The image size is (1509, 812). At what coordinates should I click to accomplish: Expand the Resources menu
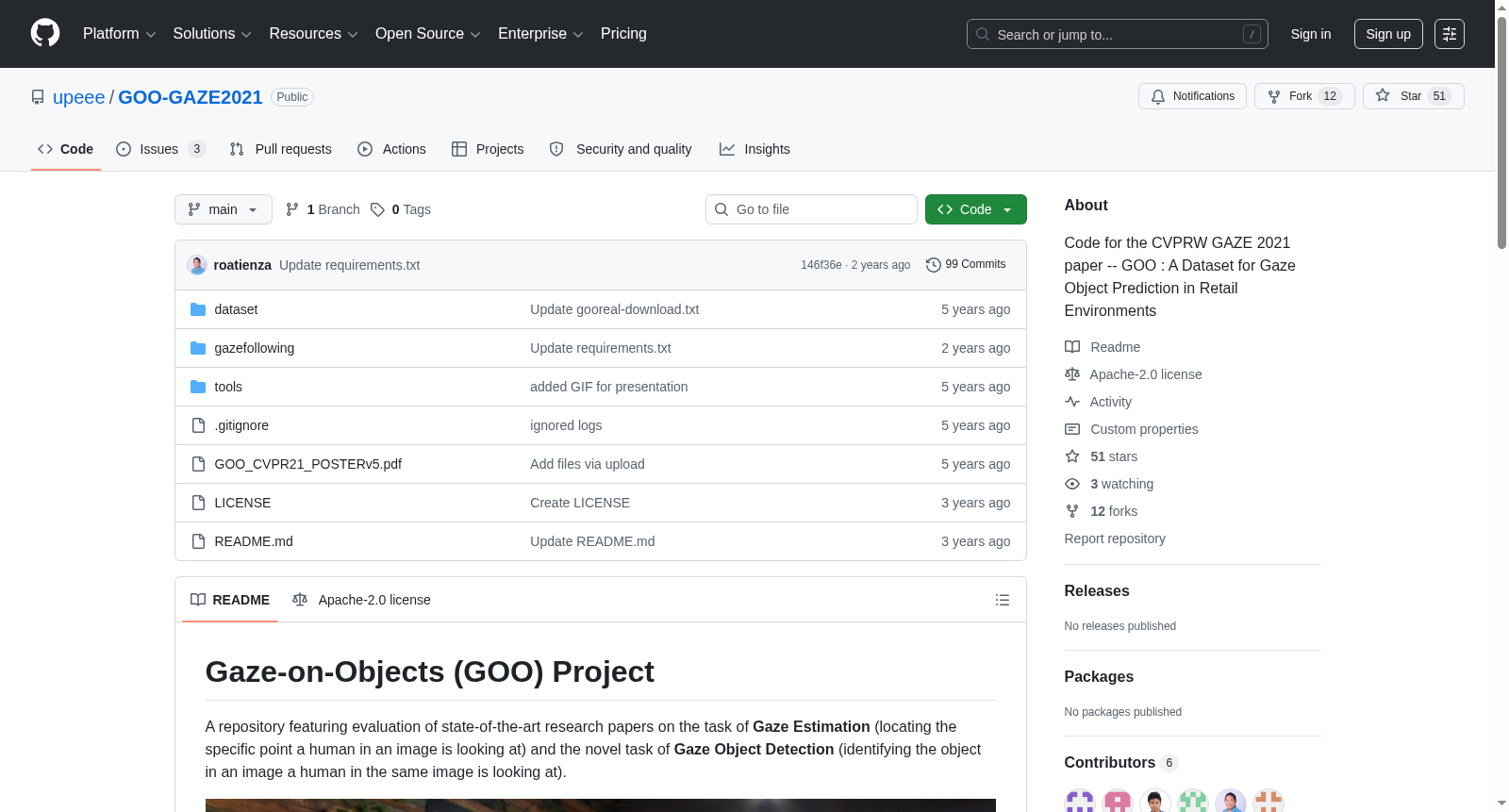coord(313,34)
